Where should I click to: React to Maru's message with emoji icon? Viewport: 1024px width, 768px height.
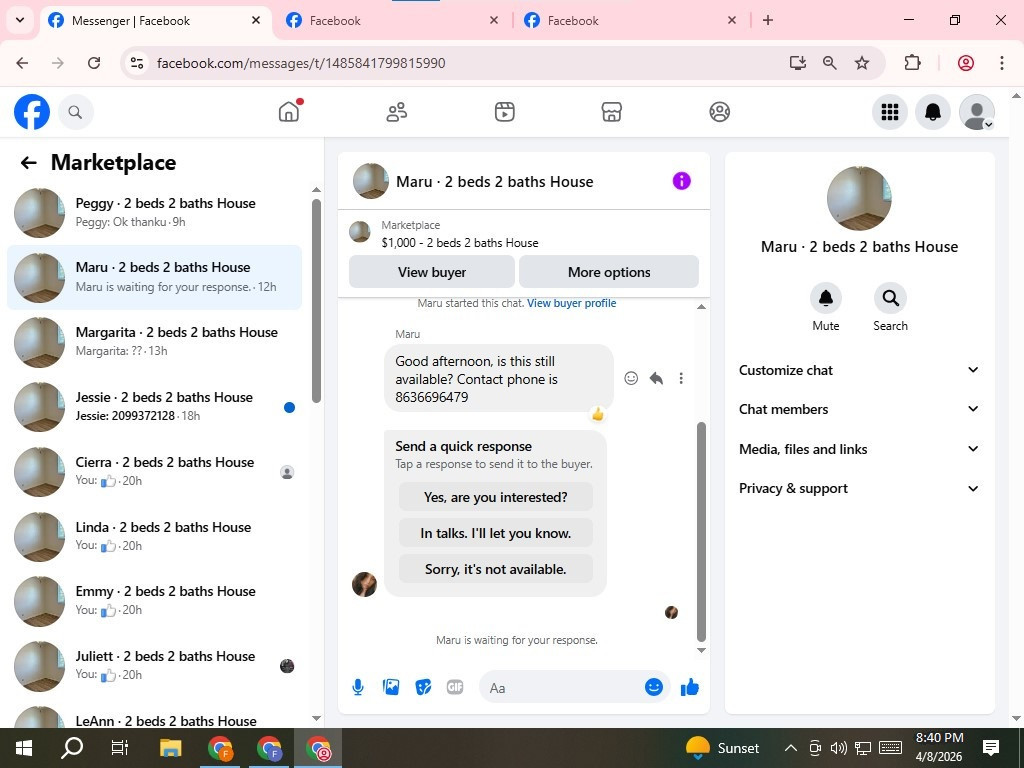tap(631, 378)
